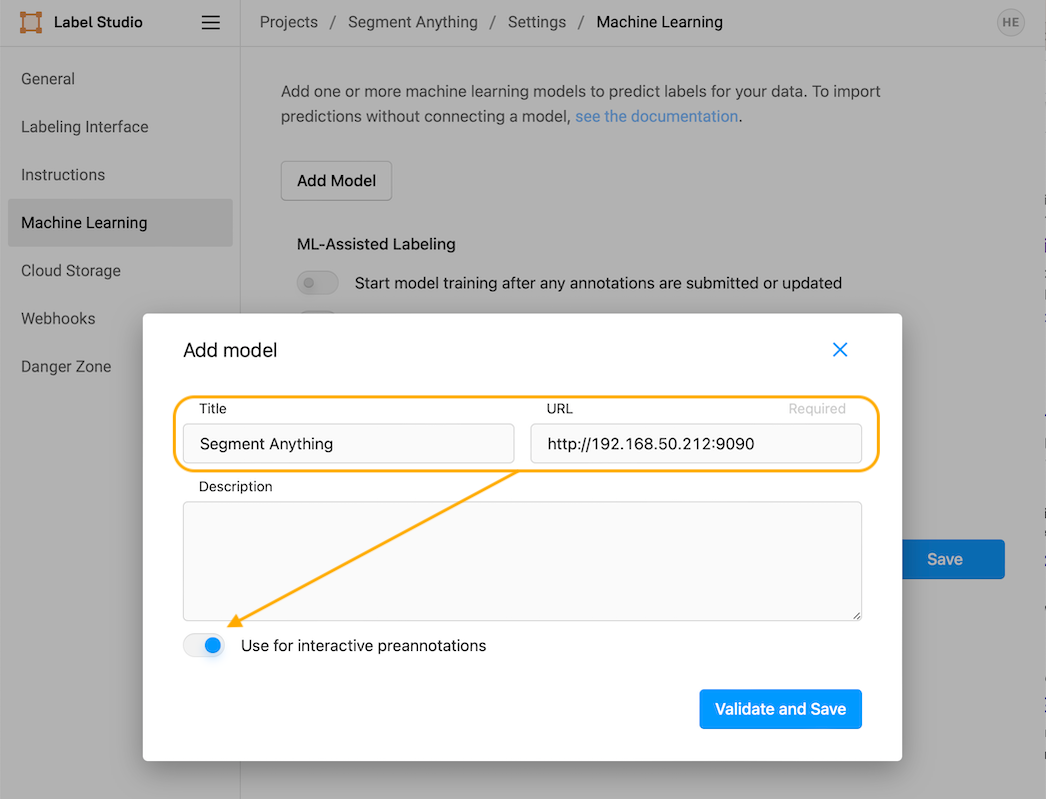This screenshot has height=799, width=1046.
Task: Open the see the documentation link
Action: tap(656, 116)
